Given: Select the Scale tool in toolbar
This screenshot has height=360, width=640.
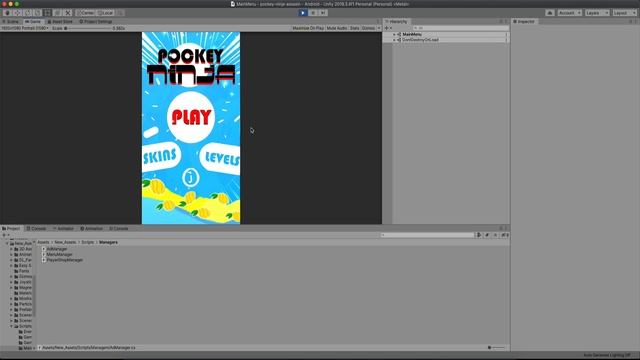Looking at the screenshot, I should 38,13.
